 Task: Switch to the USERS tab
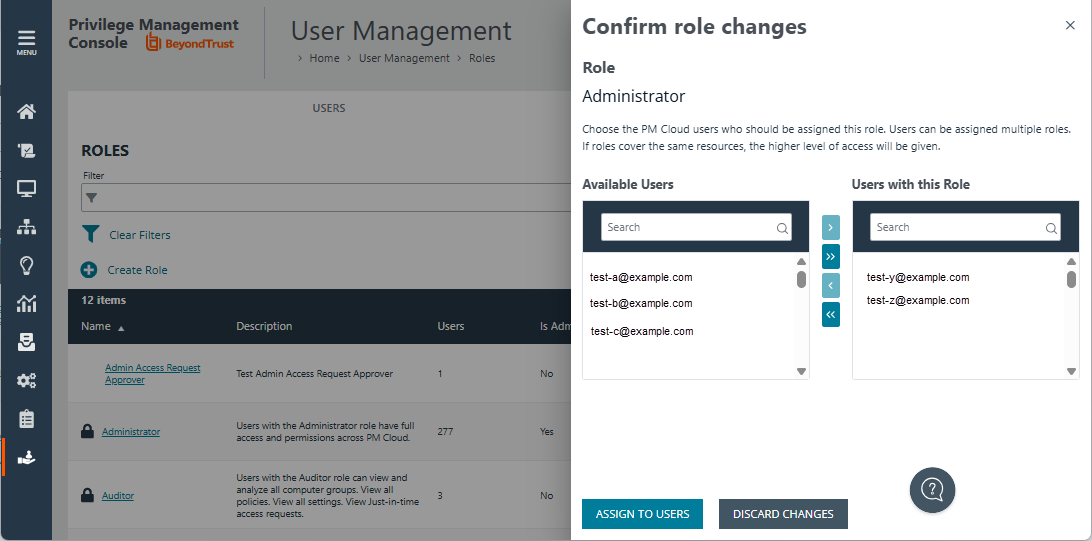(x=329, y=108)
